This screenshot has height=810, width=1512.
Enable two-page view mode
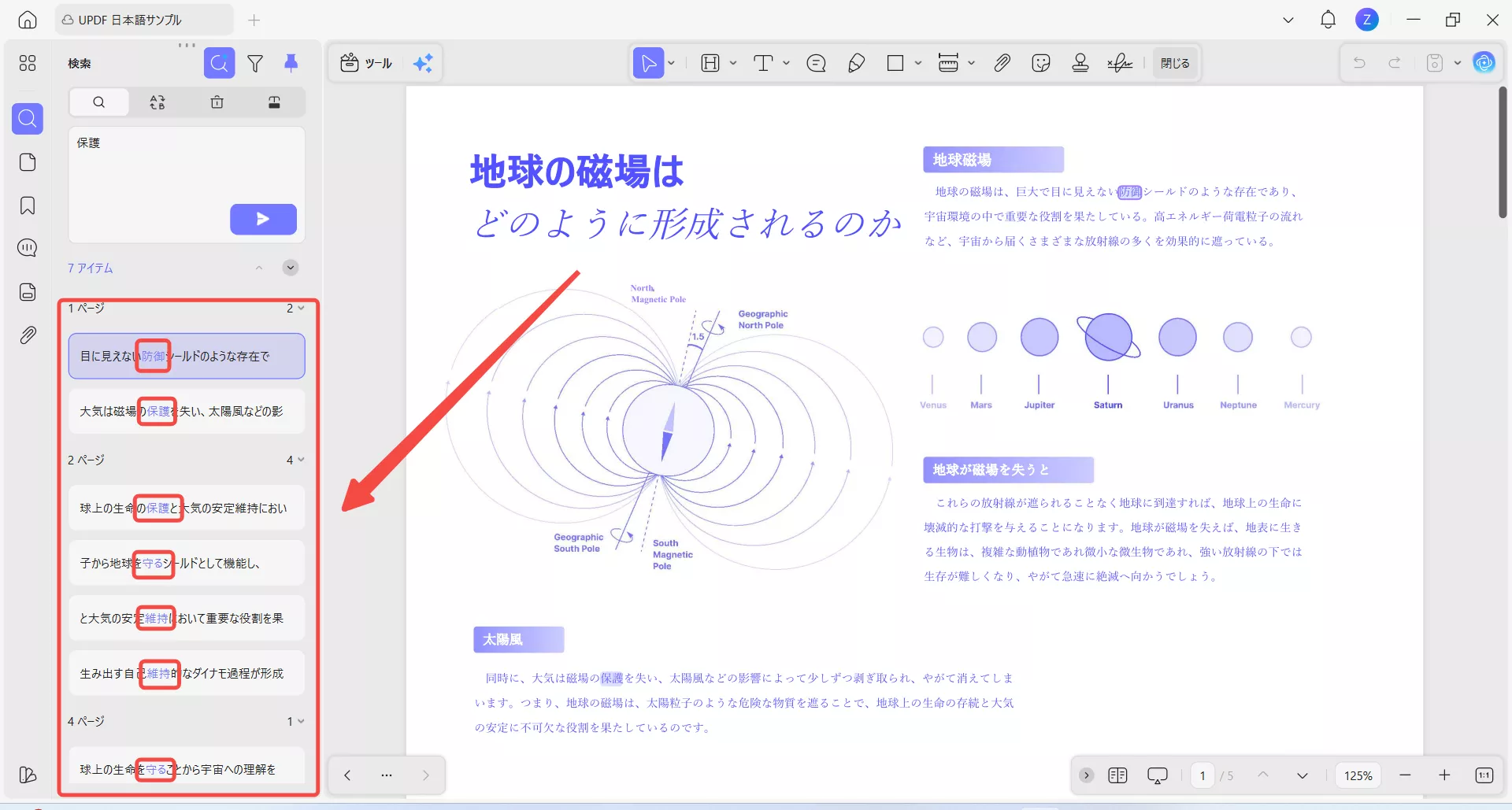(x=1117, y=775)
